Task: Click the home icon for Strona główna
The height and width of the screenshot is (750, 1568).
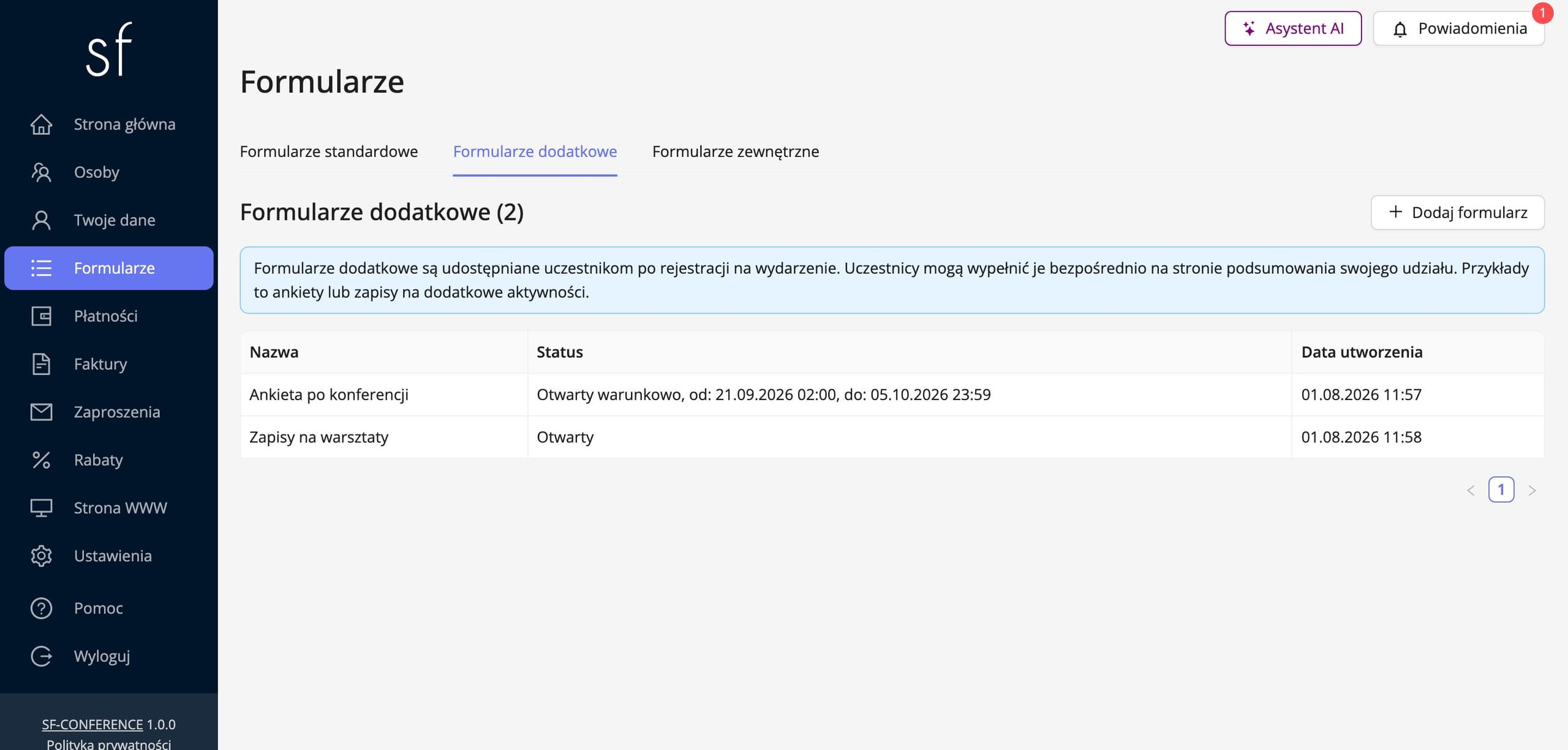Action: (41, 124)
